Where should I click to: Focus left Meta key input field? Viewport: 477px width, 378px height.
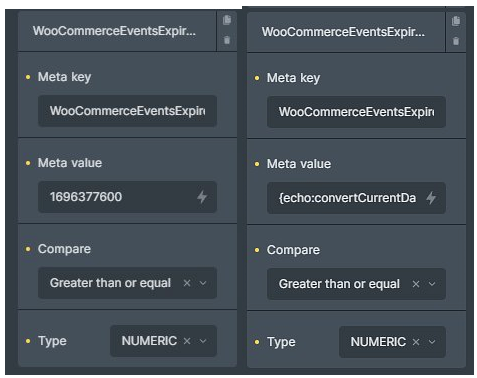click(127, 111)
